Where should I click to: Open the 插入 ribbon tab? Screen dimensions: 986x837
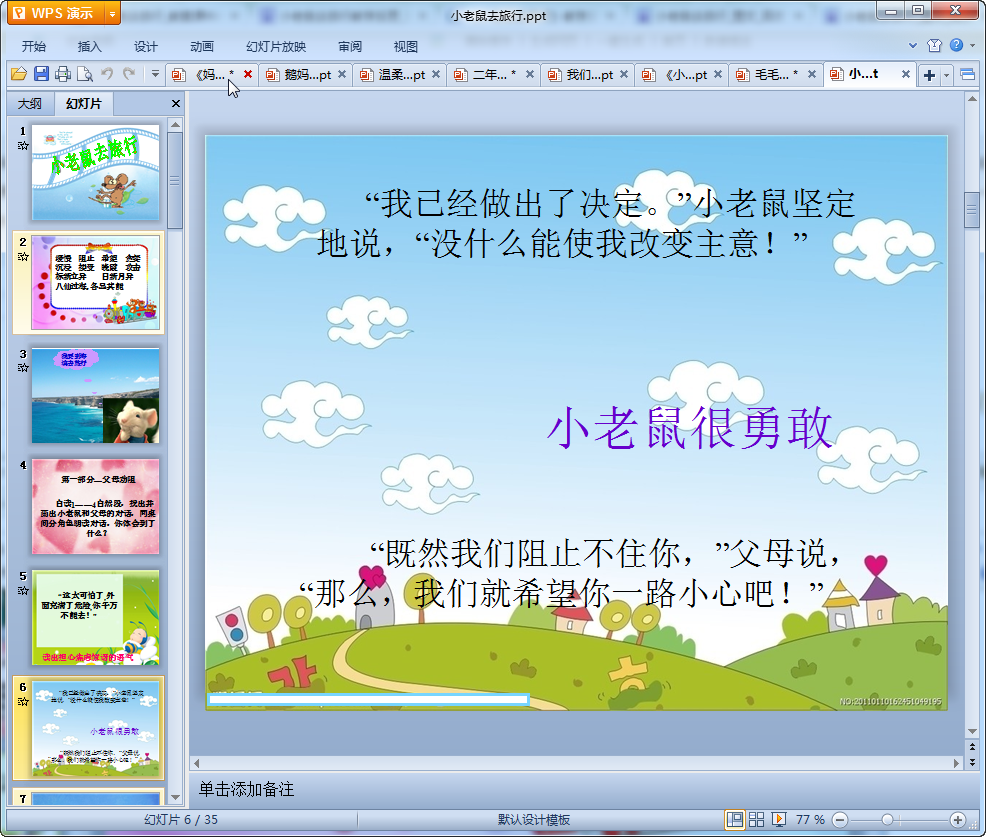click(89, 47)
